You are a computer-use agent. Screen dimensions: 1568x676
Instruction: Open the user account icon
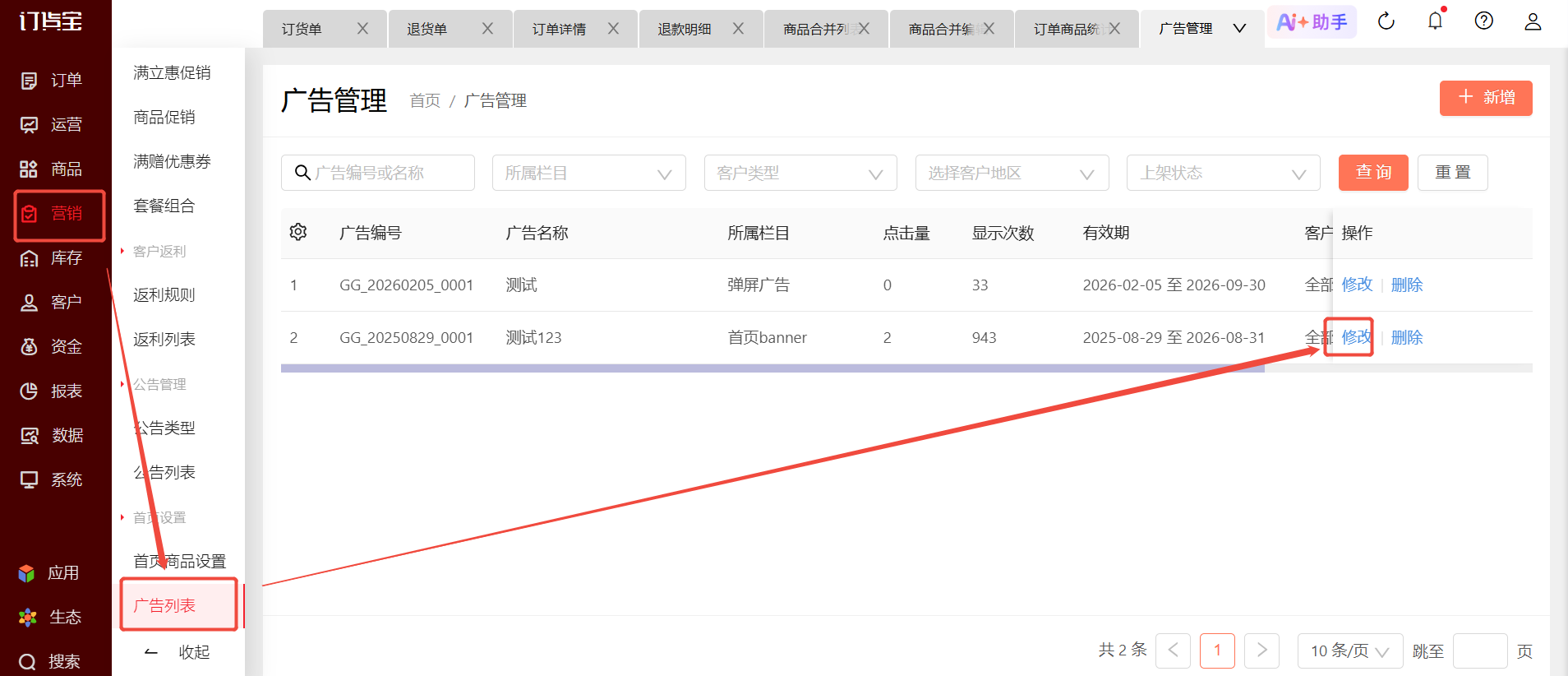point(1533,21)
